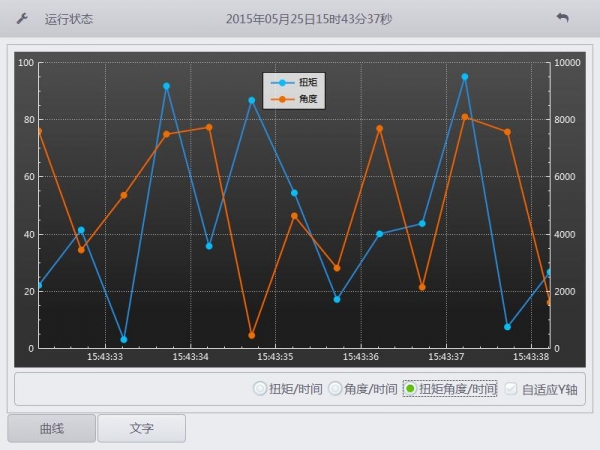The image size is (600, 450).
Task: Click the highest blue torque data point
Action: tap(464, 76)
